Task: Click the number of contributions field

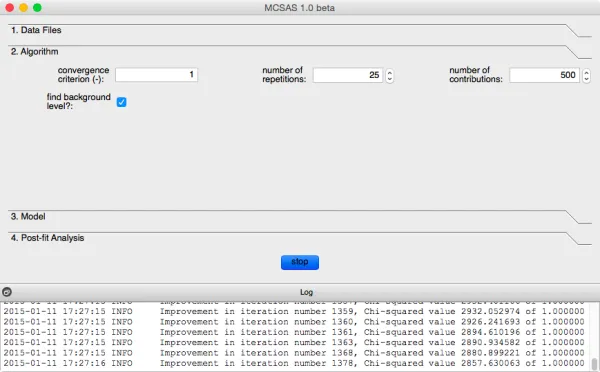Action: tap(544, 75)
